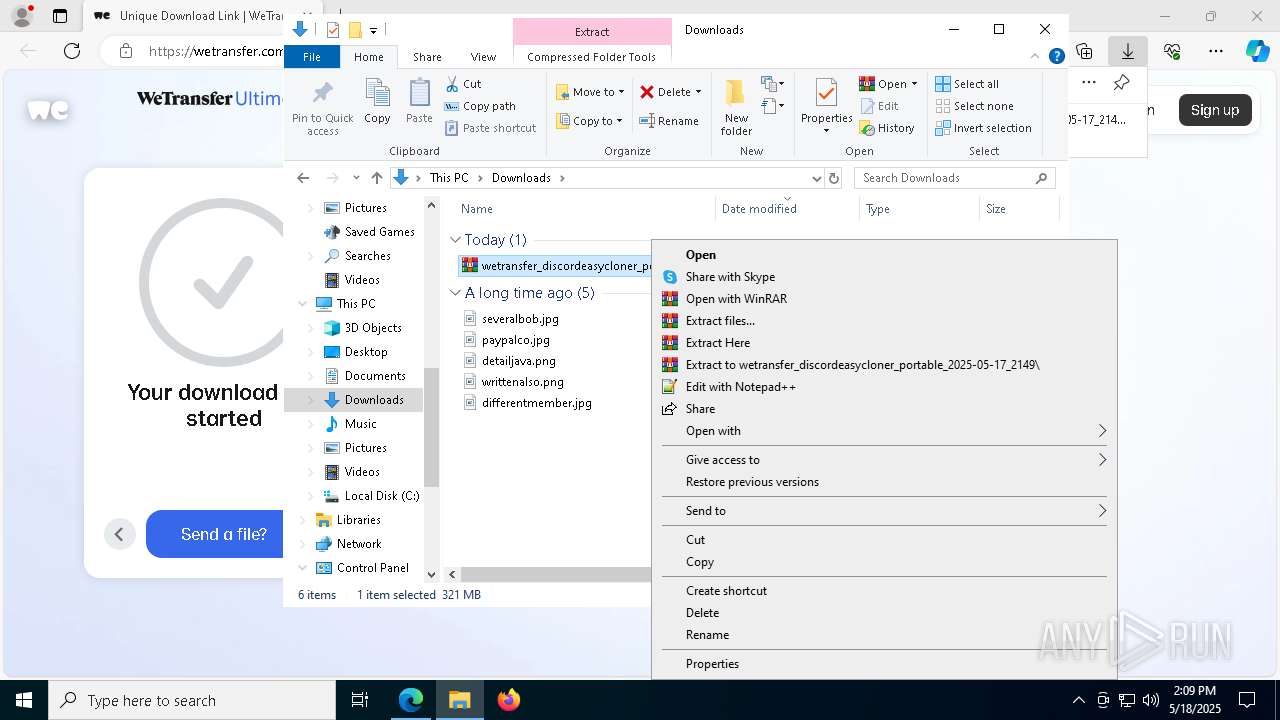Select Extract files... in context menu
Image resolution: width=1280 pixels, height=720 pixels.
(x=884, y=321)
